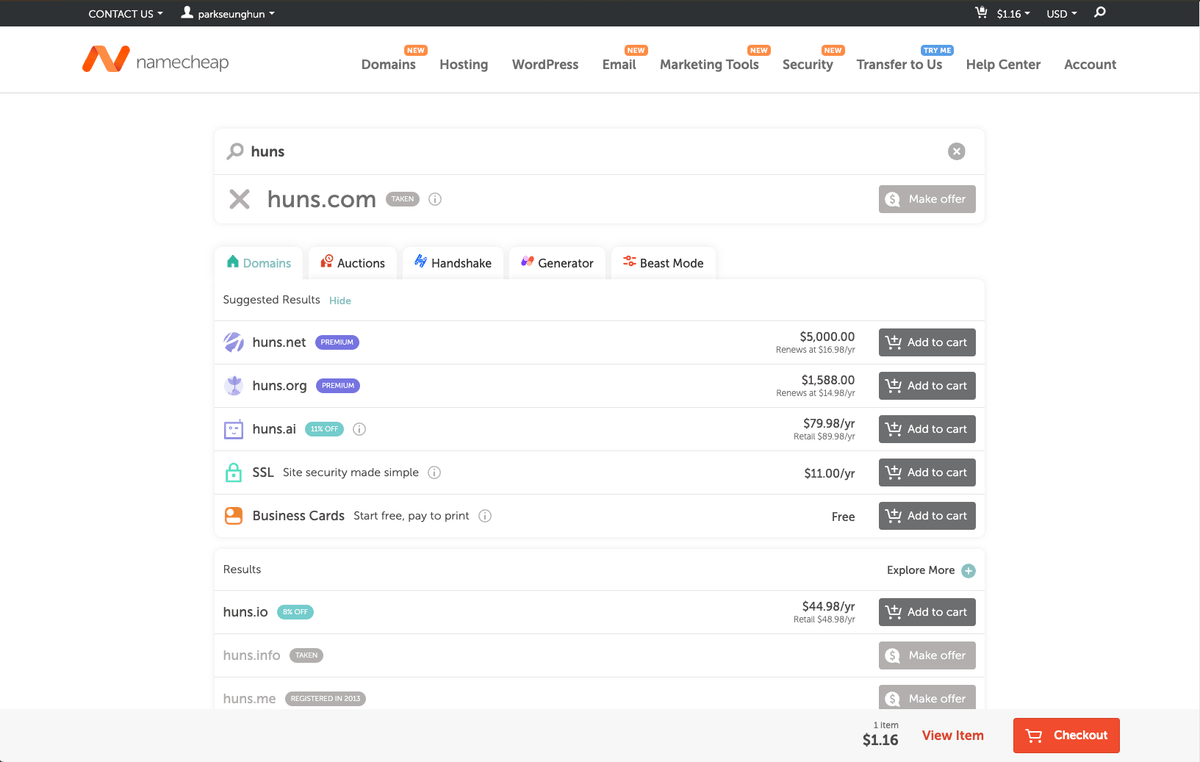Viewport: 1200px width, 762px height.
Task: Click the PREMIUM badge on huns.org
Action: [x=337, y=385]
